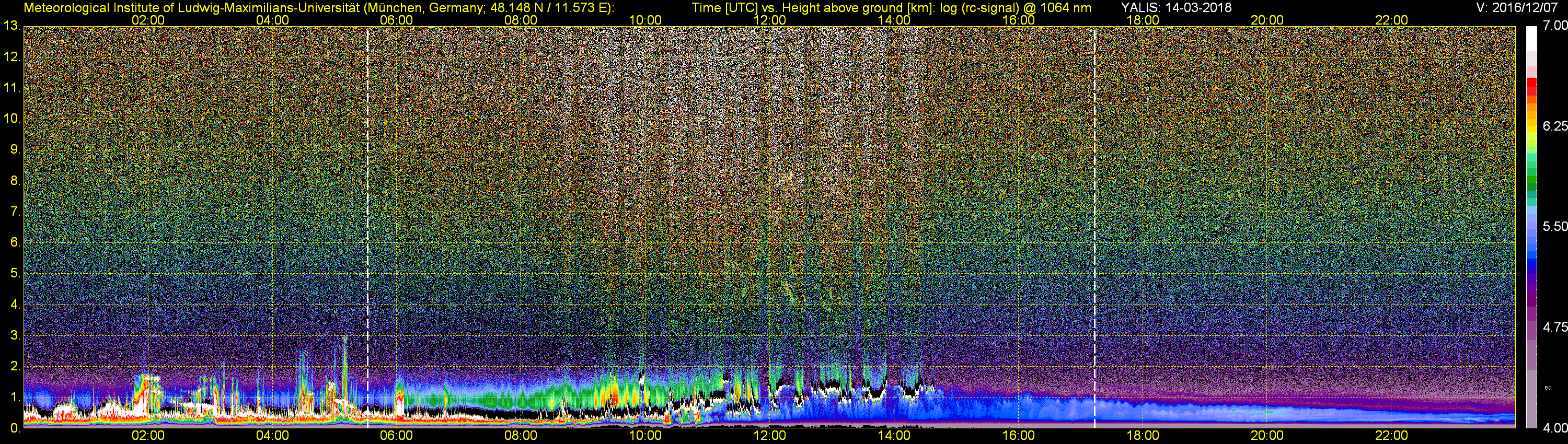Click the 9 km height axis label
The height and width of the screenshot is (444, 1568).
[15, 149]
